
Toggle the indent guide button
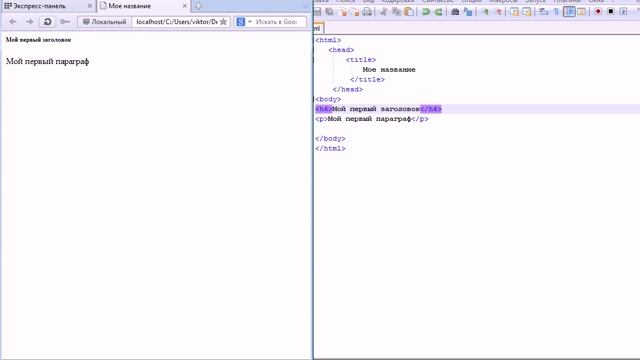(x=569, y=12)
